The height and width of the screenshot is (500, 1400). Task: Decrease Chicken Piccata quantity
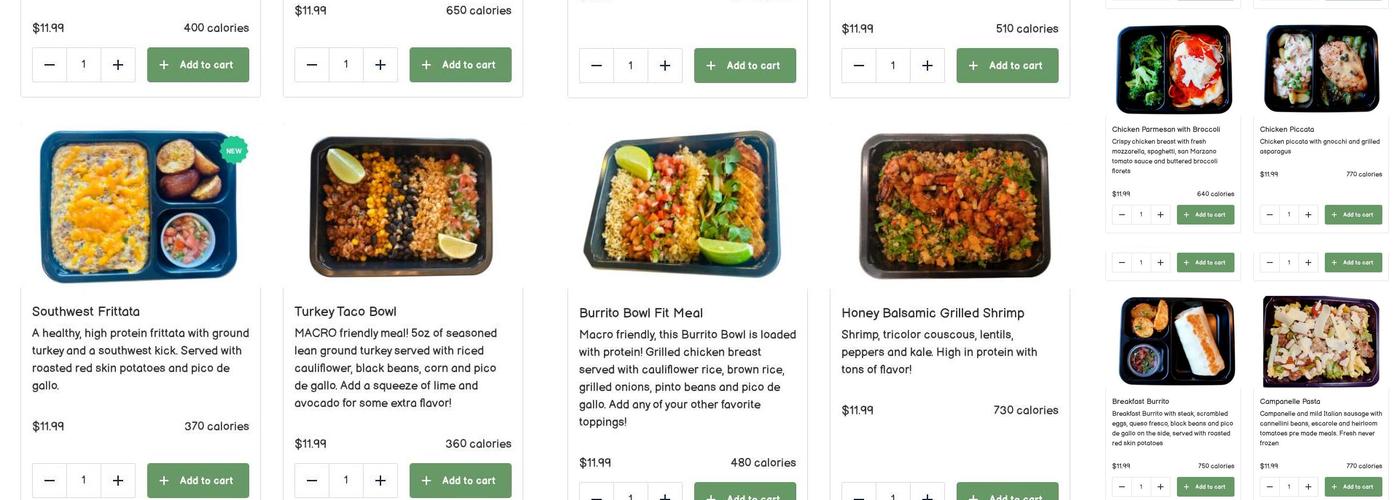(1269, 214)
